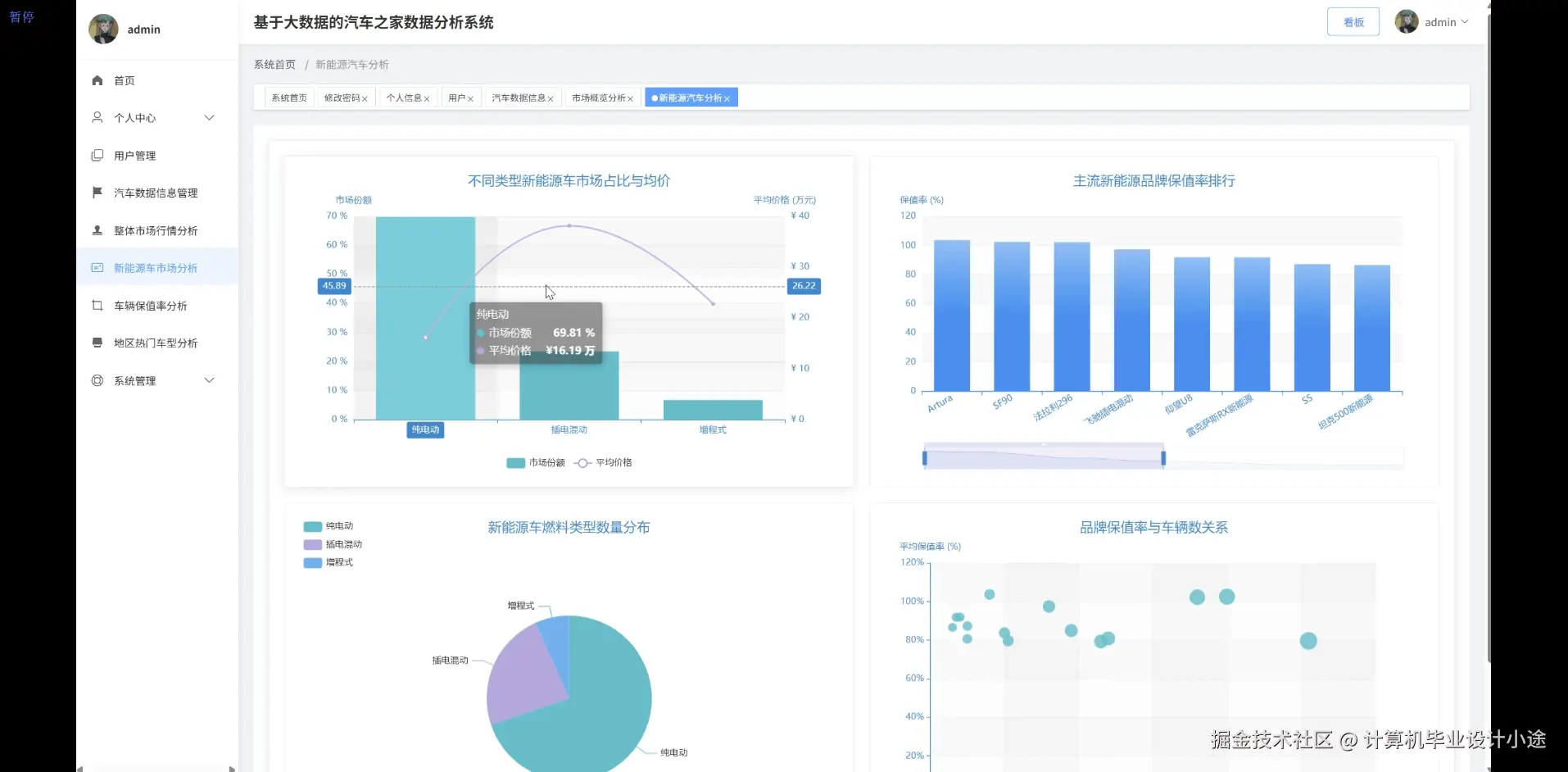This screenshot has width=1568, height=772.
Task: Expand the 个人中心 submenu chevron
Action: coord(210,118)
